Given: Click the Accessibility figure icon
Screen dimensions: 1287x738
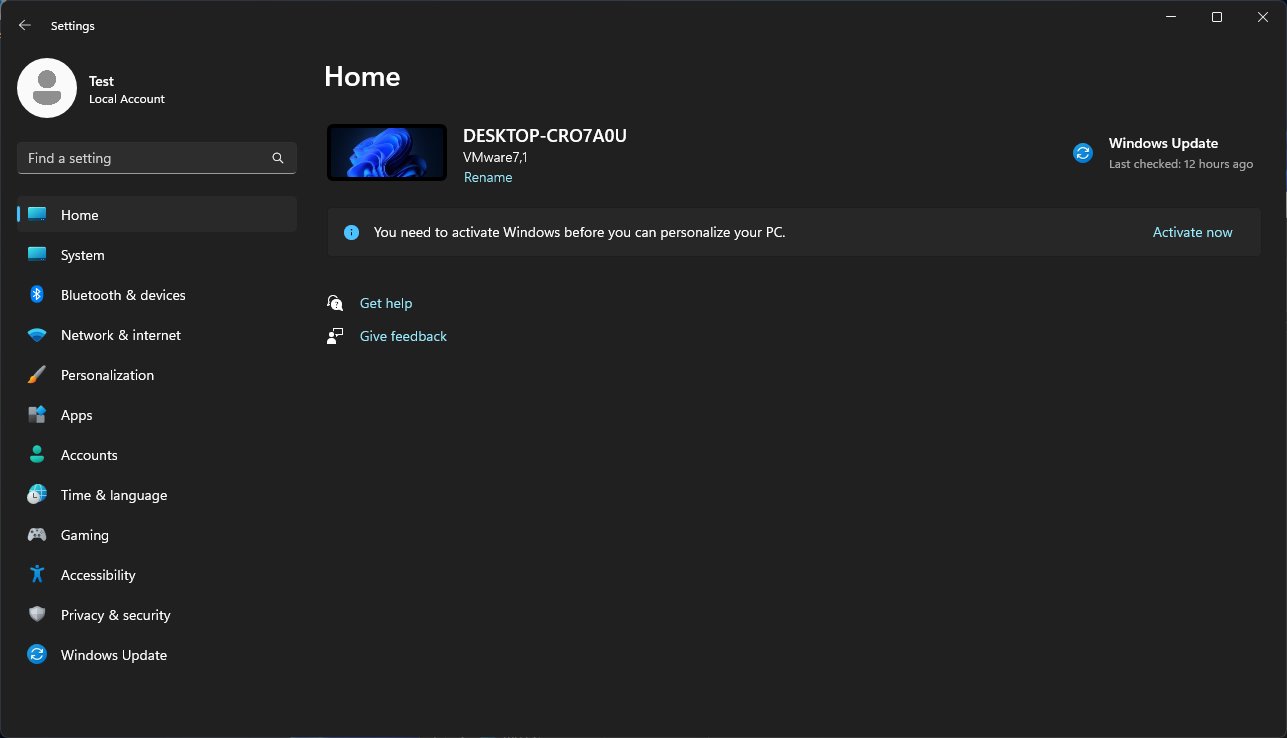Looking at the screenshot, I should pos(37,575).
